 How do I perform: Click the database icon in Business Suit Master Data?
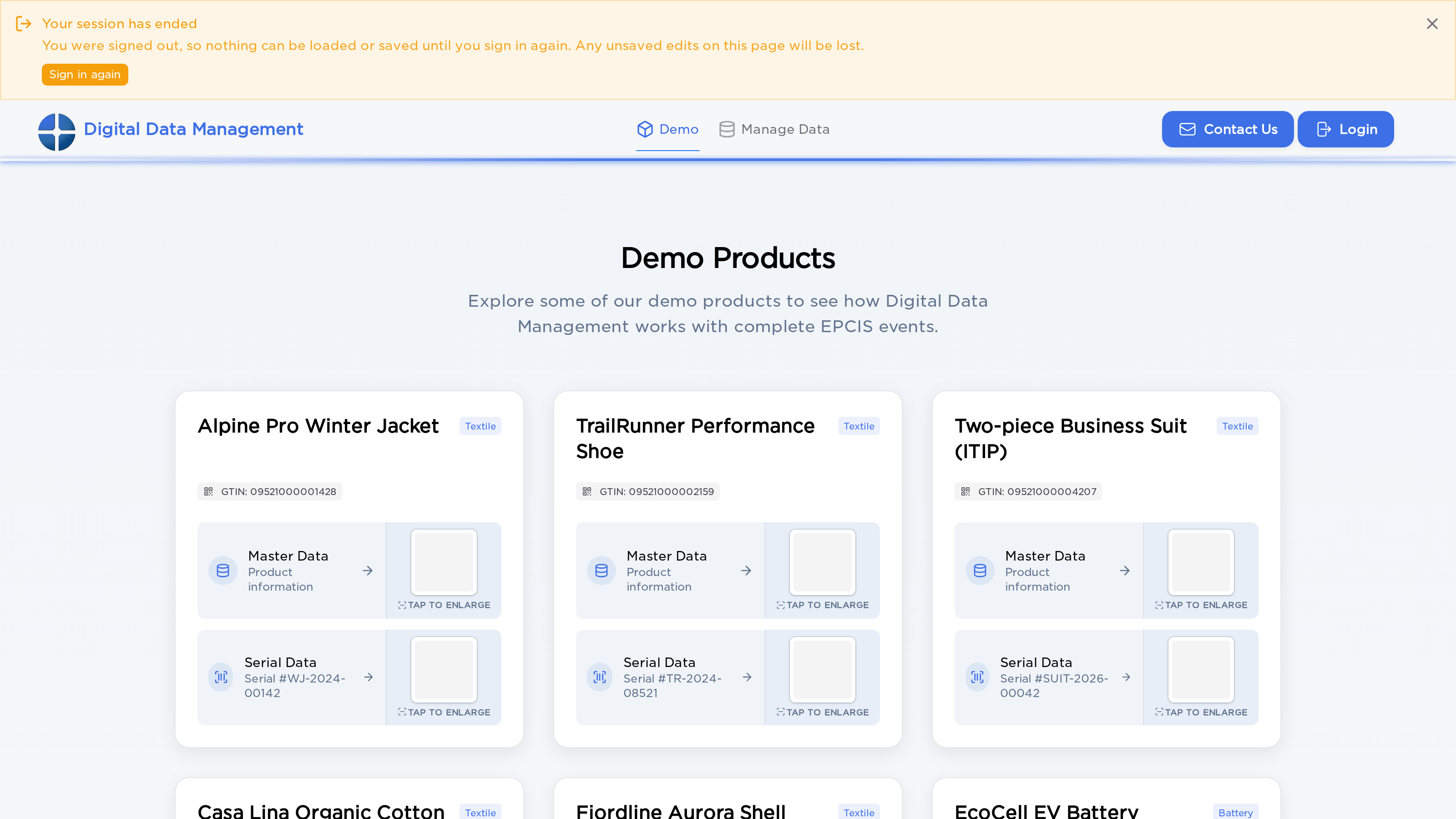coord(980,571)
